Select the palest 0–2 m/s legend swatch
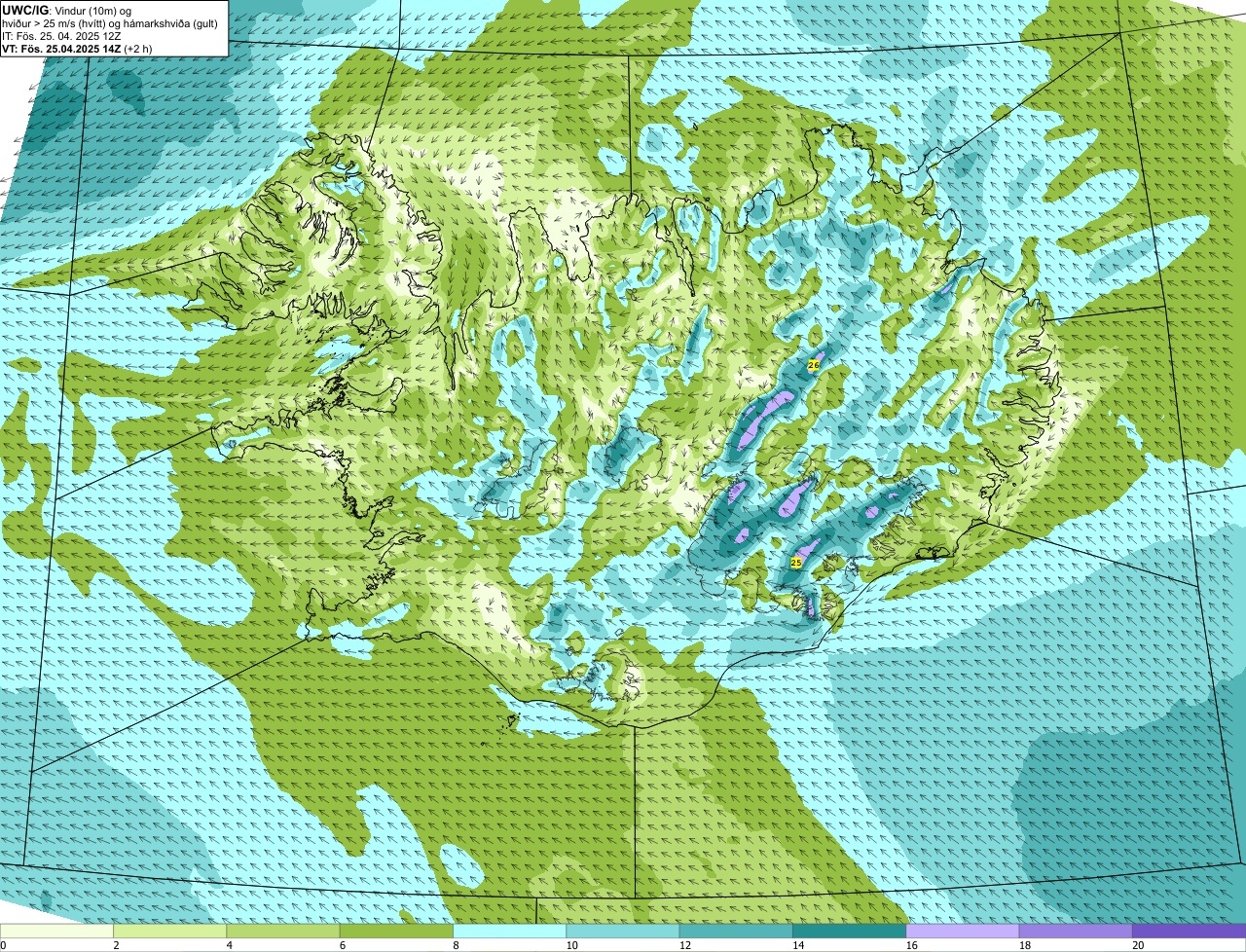Screen dimensions: 1246x952 [56, 932]
